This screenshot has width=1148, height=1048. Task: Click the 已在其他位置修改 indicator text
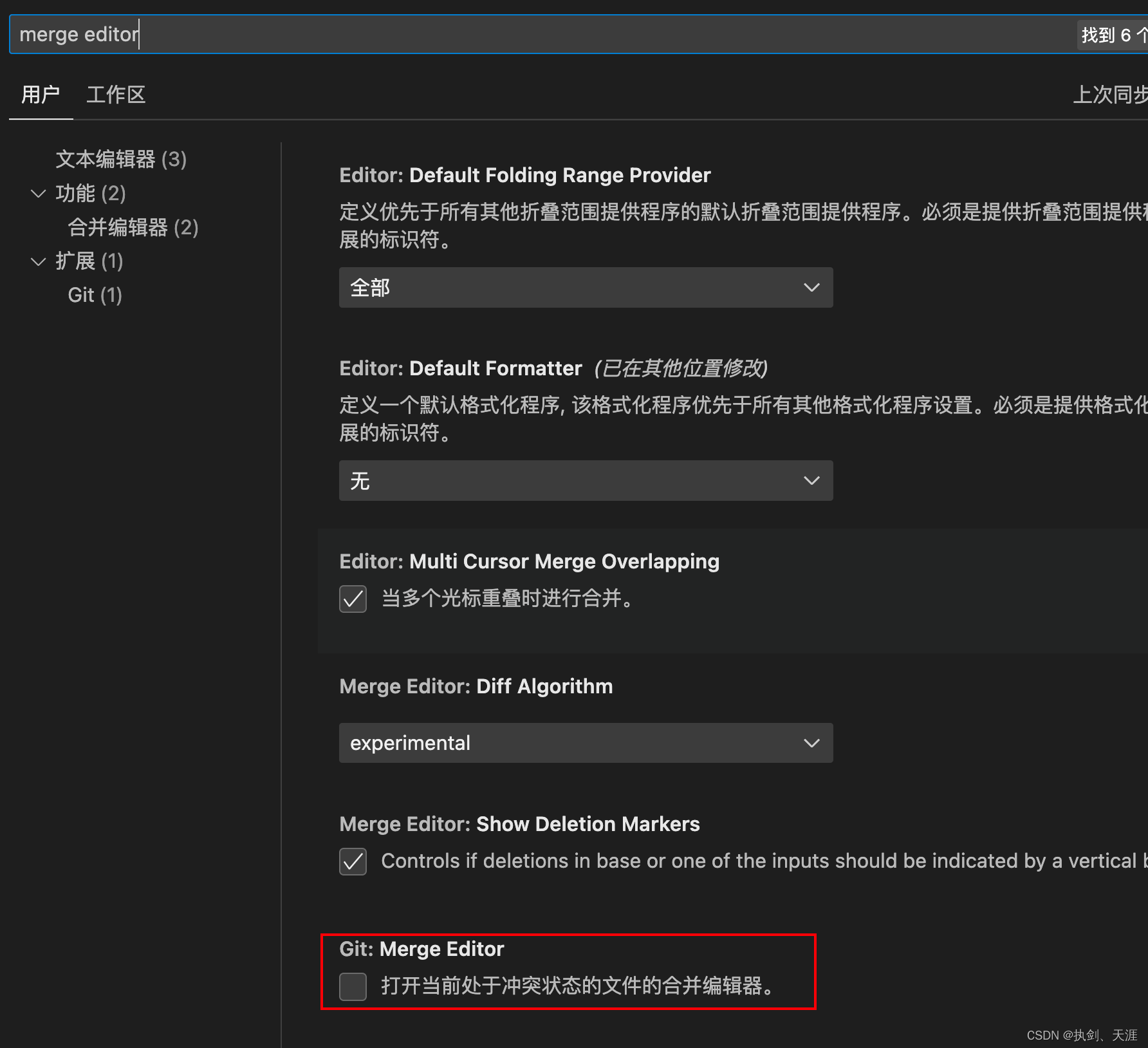(x=681, y=368)
